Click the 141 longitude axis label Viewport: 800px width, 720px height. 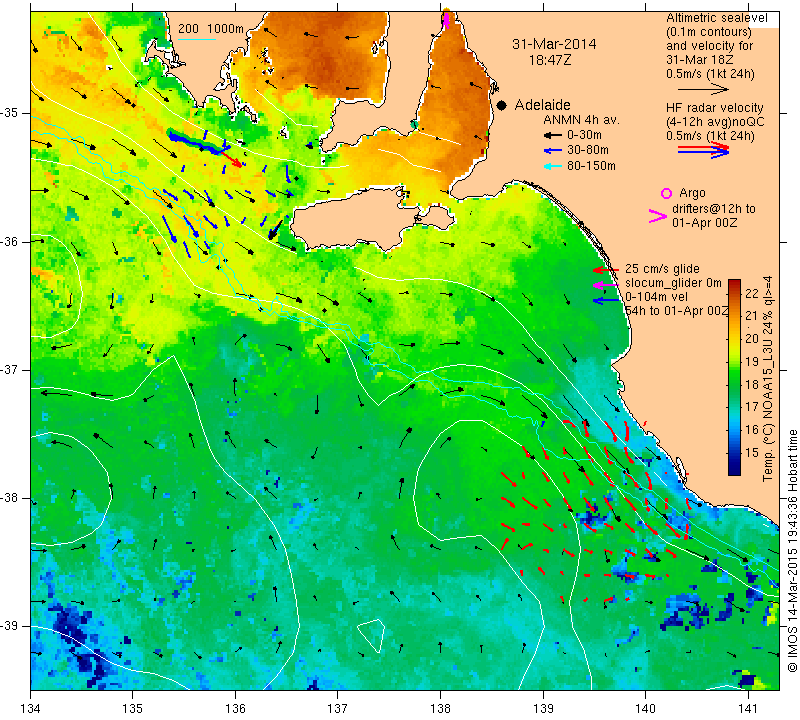pos(748,709)
